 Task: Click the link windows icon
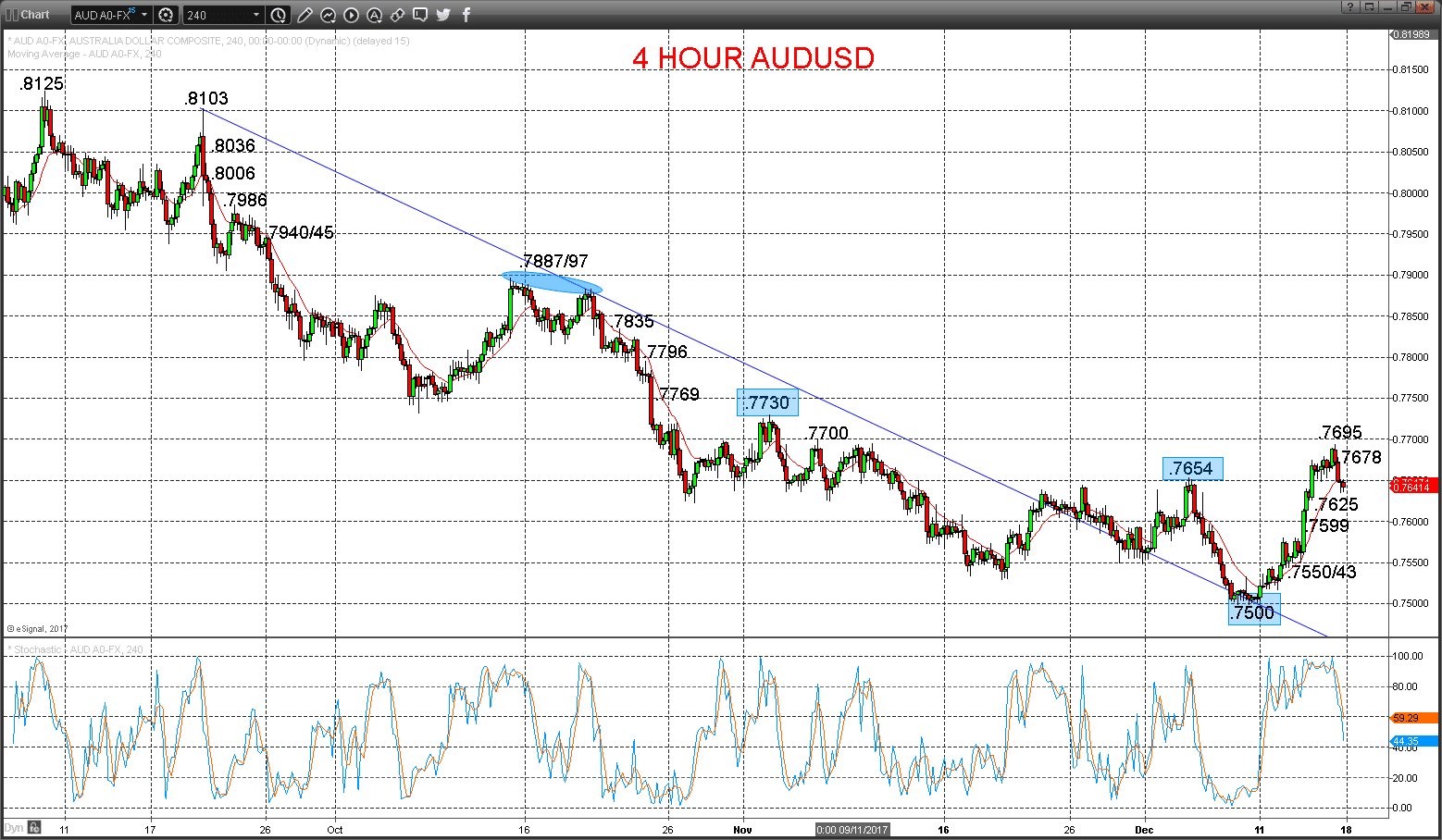click(397, 15)
